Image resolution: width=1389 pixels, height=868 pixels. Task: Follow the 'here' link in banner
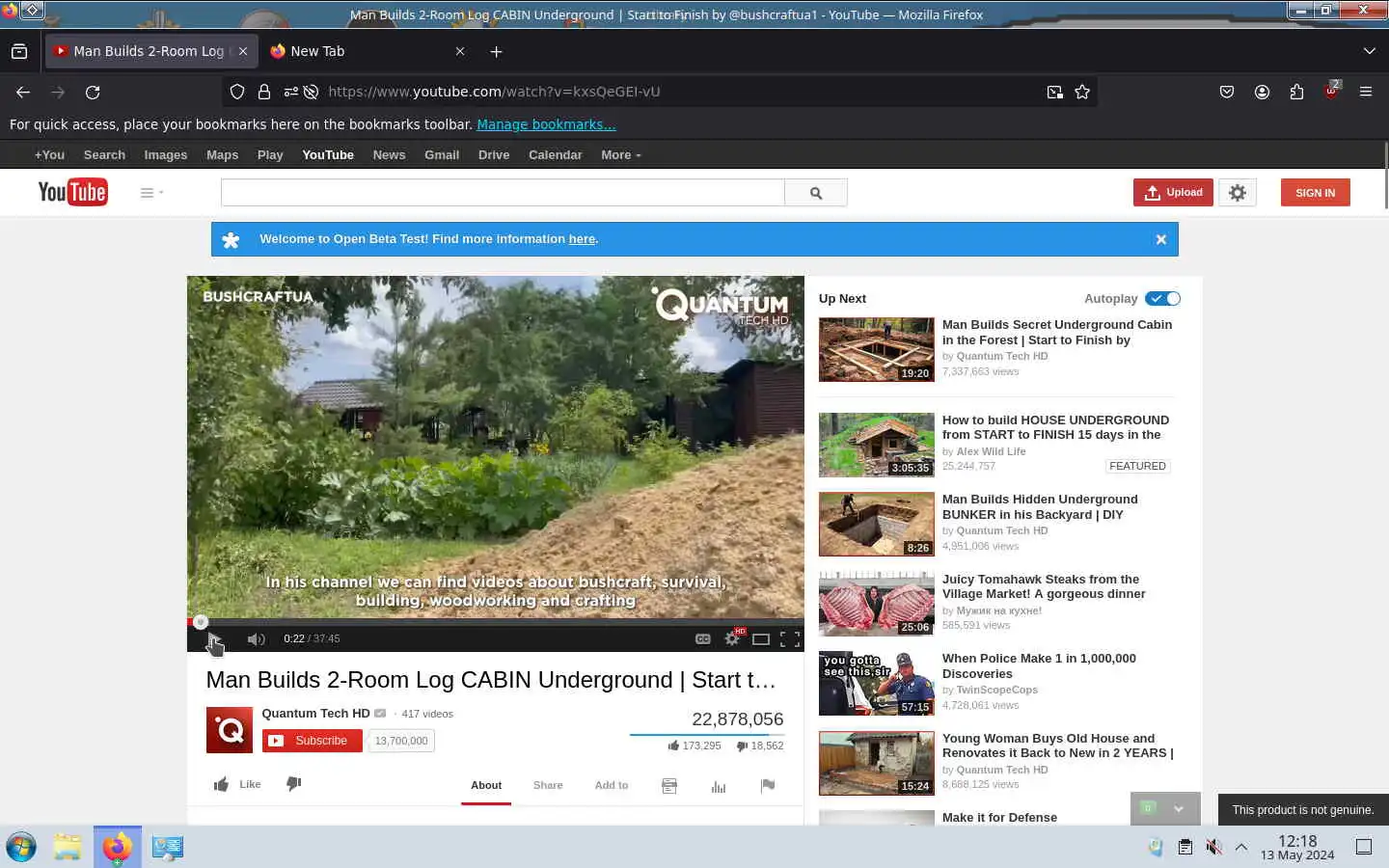click(582, 239)
